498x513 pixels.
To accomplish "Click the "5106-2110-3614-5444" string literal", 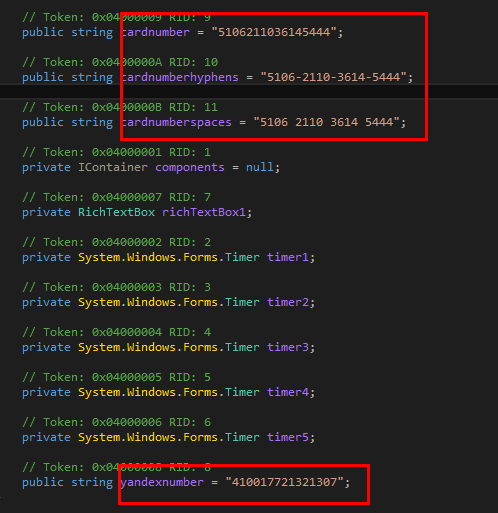I will point(333,77).
